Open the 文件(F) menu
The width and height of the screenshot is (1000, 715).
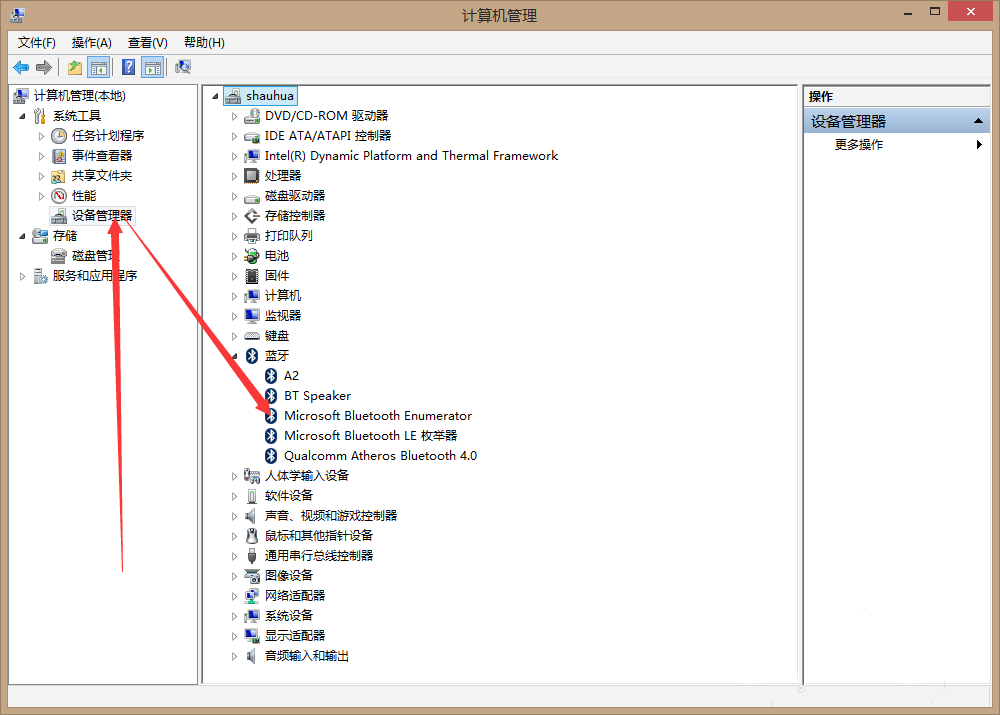(37, 43)
